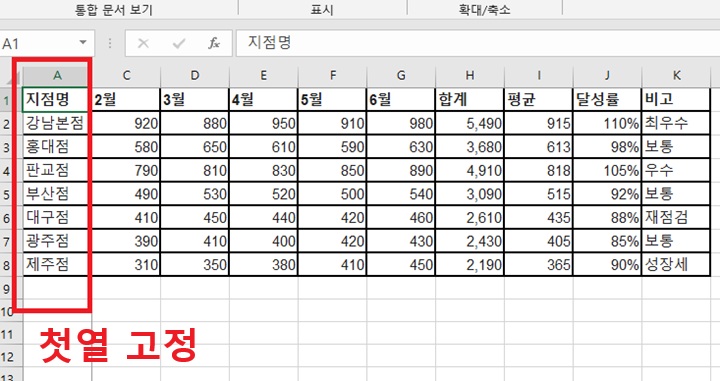Select column D header
This screenshot has width=720, height=381.
[195, 76]
